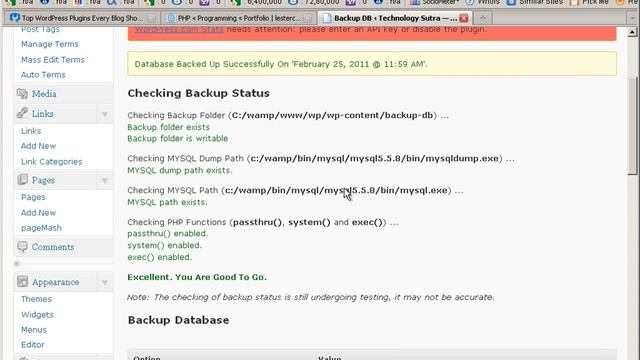640x360 pixels.
Task: Click the 'Backup Database' heading
Action: click(x=178, y=320)
